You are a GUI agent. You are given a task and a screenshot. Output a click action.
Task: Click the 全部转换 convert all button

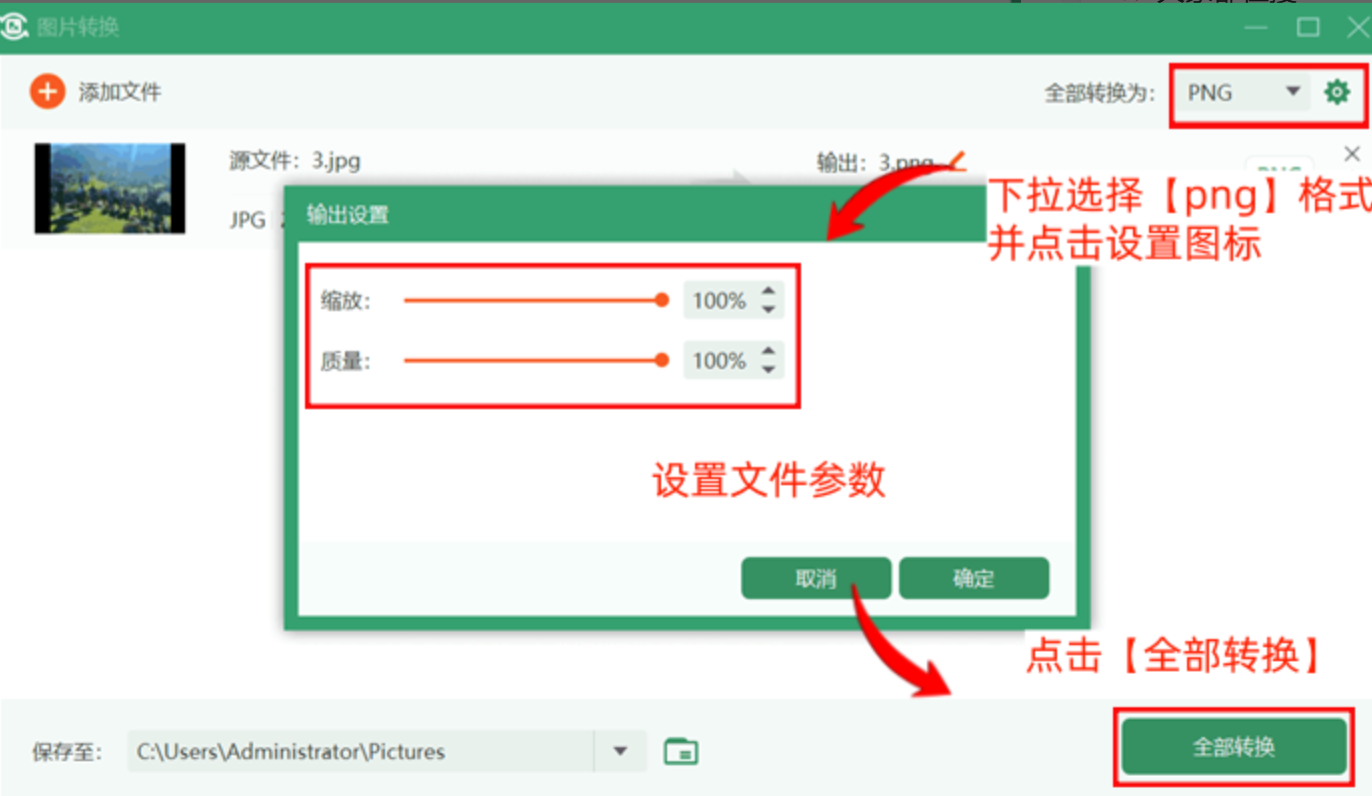pyautogui.click(x=1234, y=747)
